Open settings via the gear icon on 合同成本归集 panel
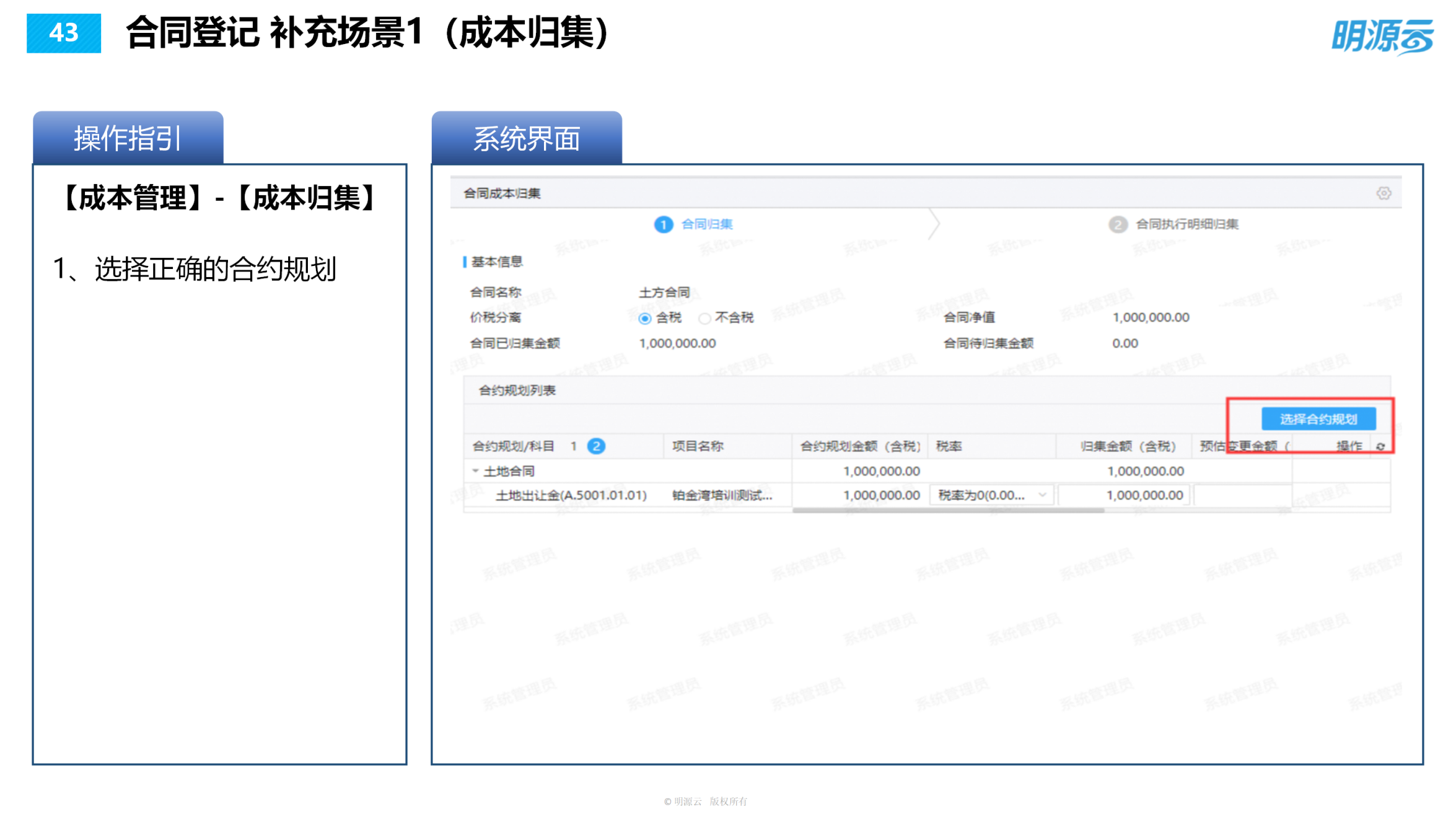1456x817 pixels. coord(1385,193)
